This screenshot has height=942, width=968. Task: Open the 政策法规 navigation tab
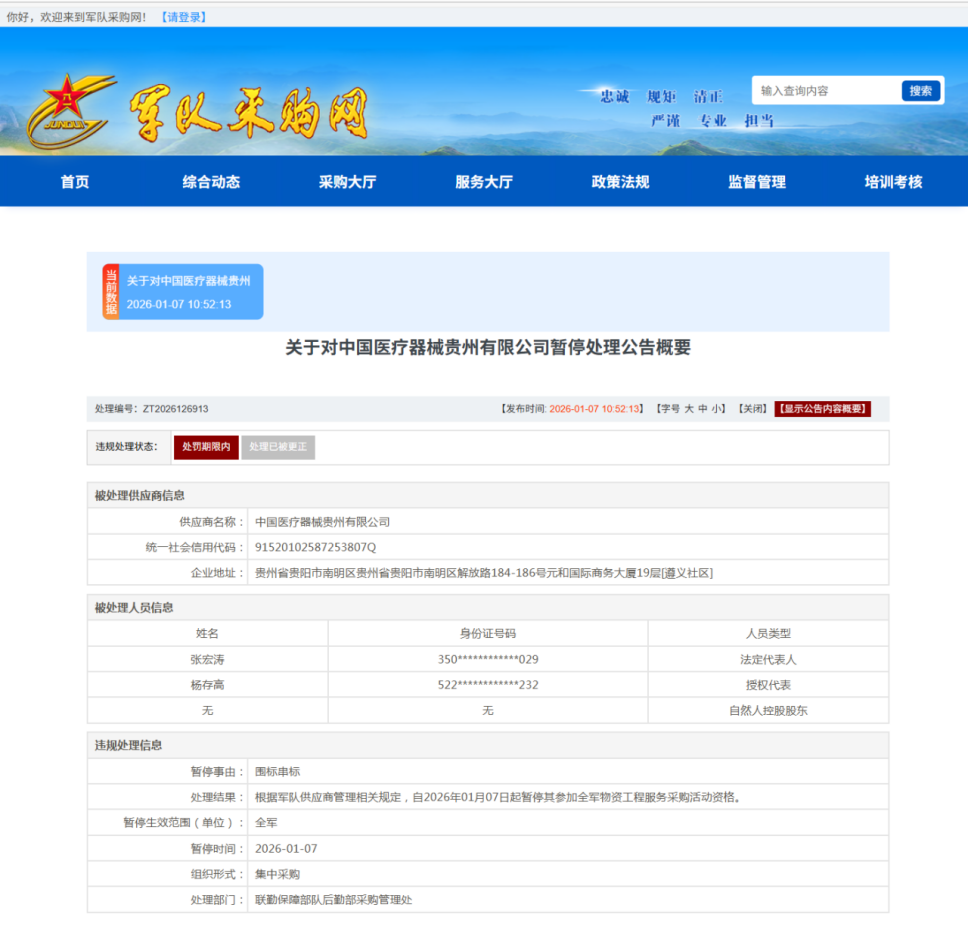click(x=620, y=181)
